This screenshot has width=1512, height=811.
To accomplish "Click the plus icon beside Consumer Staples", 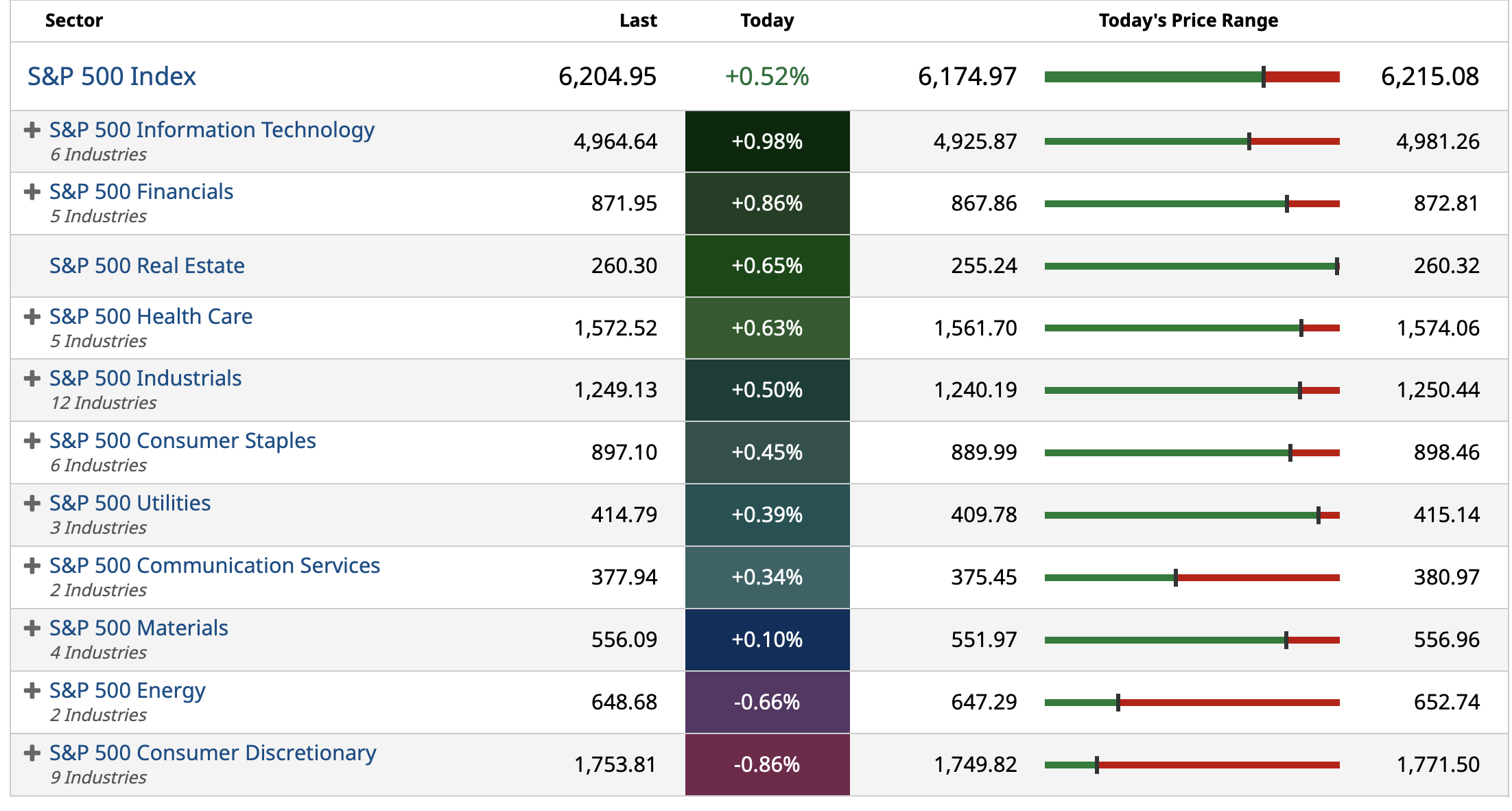I will (32, 441).
